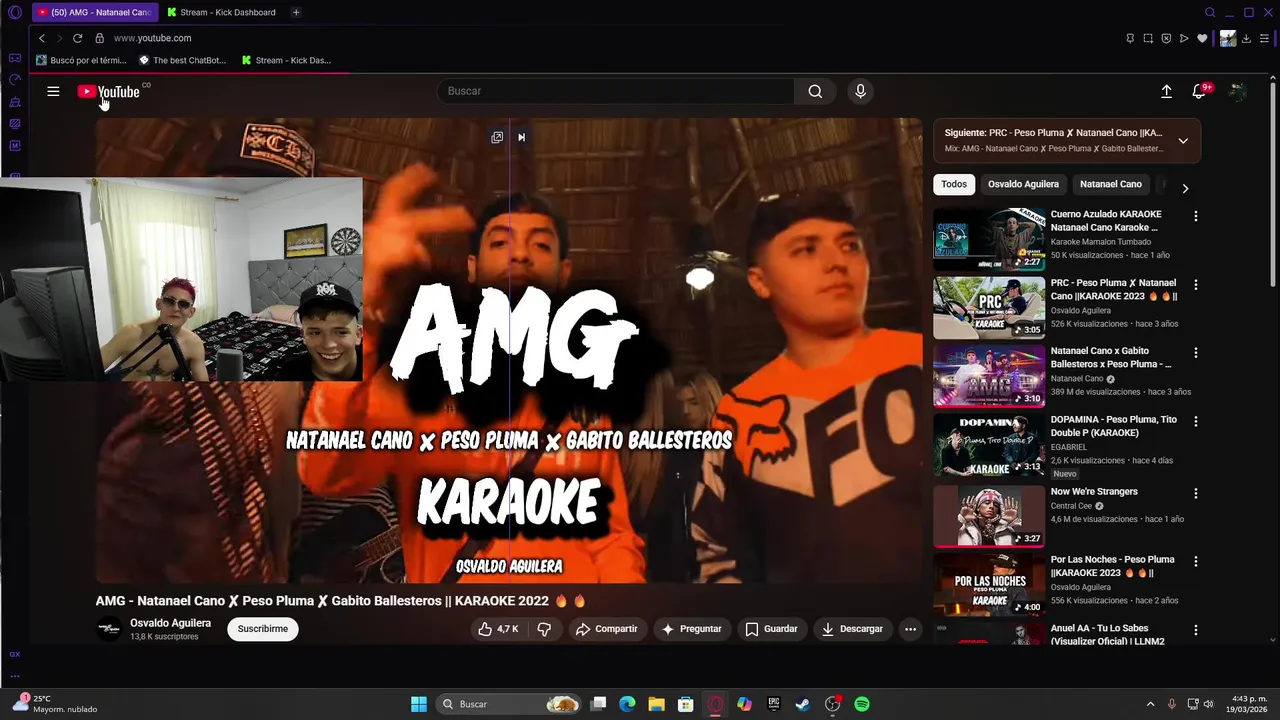Viewport: 1280px width, 720px height.
Task: Select the Osvaldo Aguilera filter chip
Action: coord(1023,184)
